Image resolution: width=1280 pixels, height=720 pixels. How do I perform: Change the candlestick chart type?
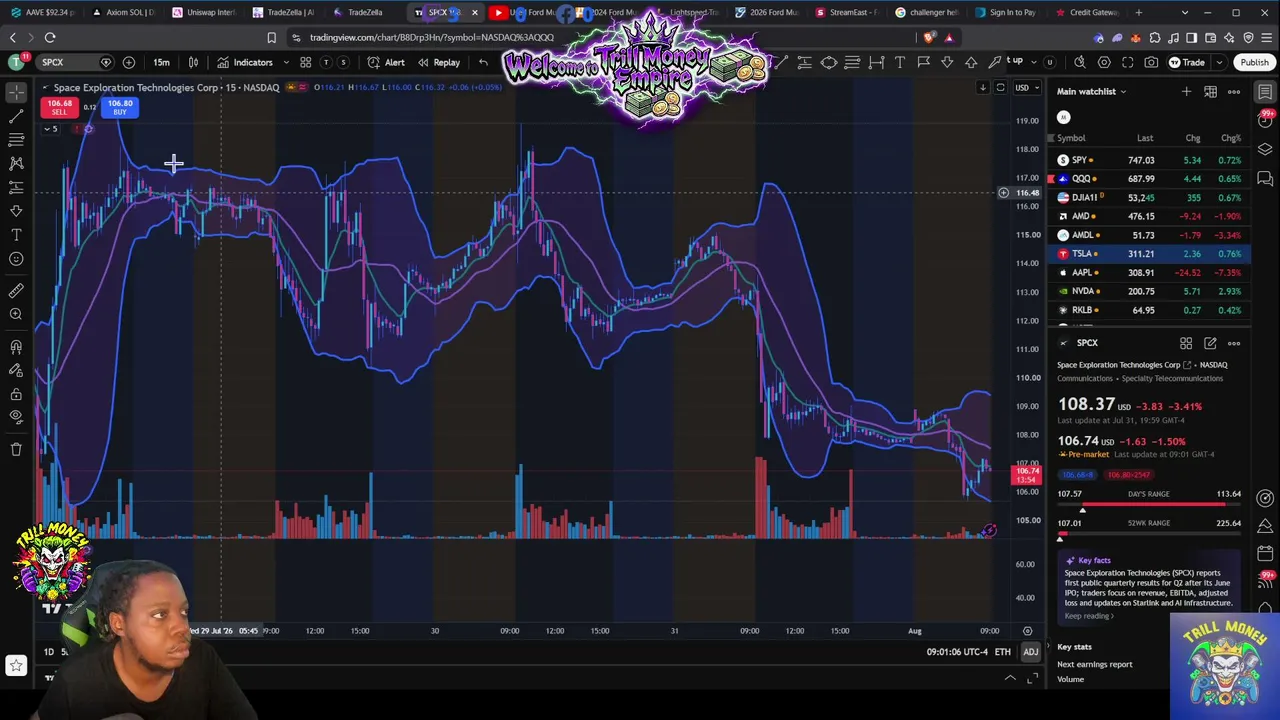[193, 62]
